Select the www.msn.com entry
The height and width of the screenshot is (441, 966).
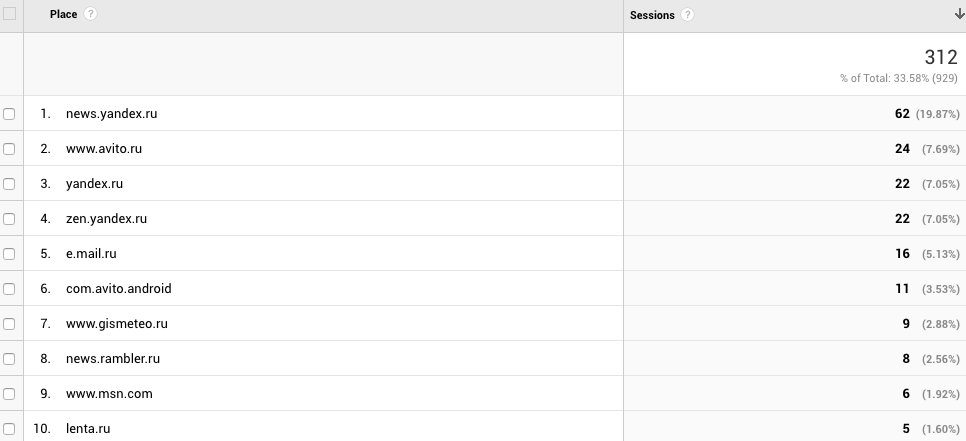(x=108, y=394)
